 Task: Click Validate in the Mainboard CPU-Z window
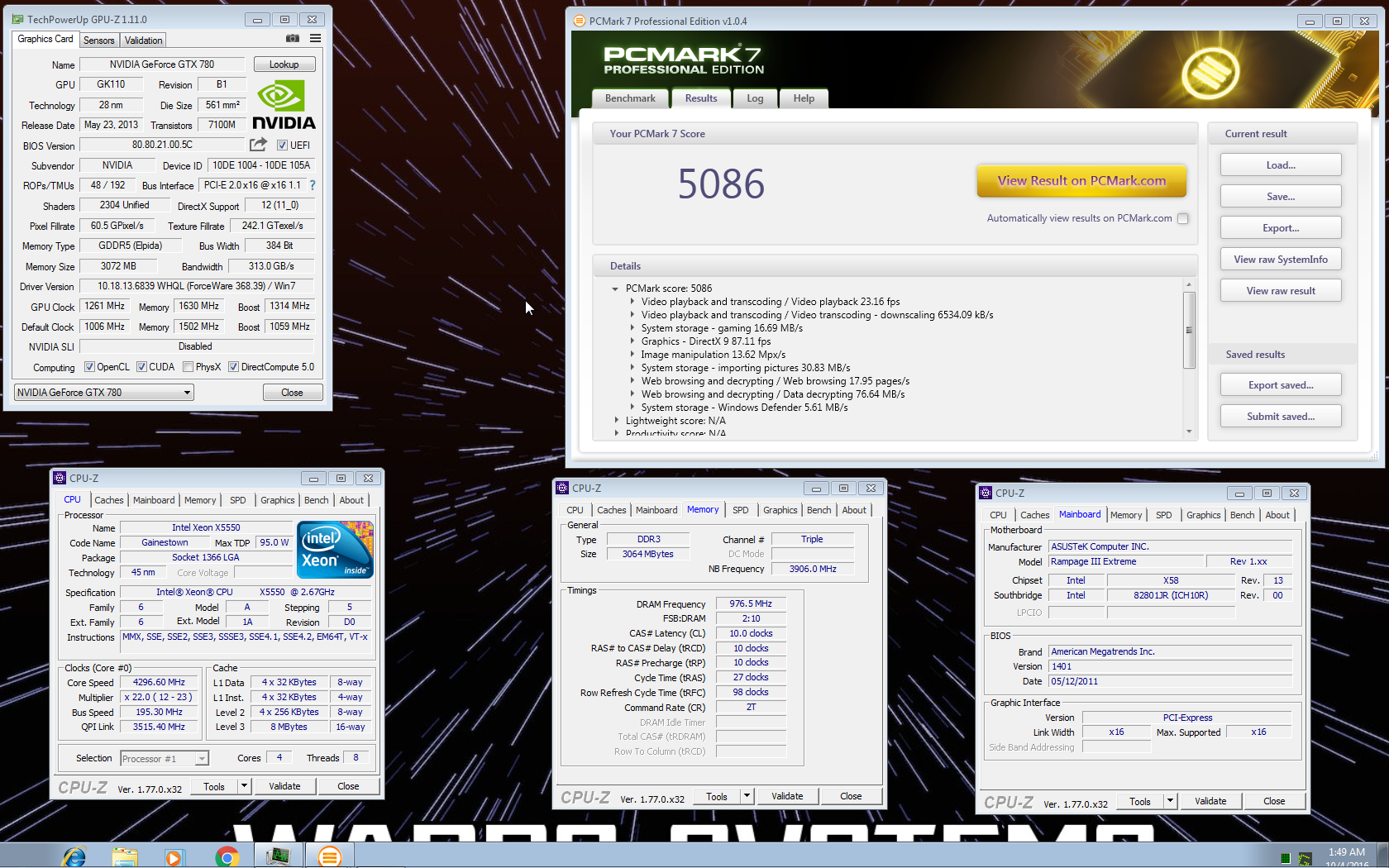[x=1210, y=801]
